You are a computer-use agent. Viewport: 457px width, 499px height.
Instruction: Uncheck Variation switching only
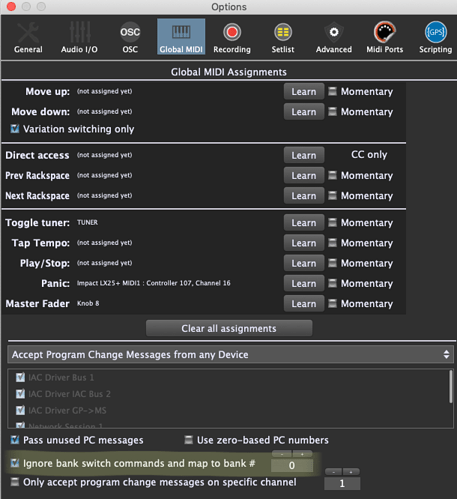(x=15, y=129)
